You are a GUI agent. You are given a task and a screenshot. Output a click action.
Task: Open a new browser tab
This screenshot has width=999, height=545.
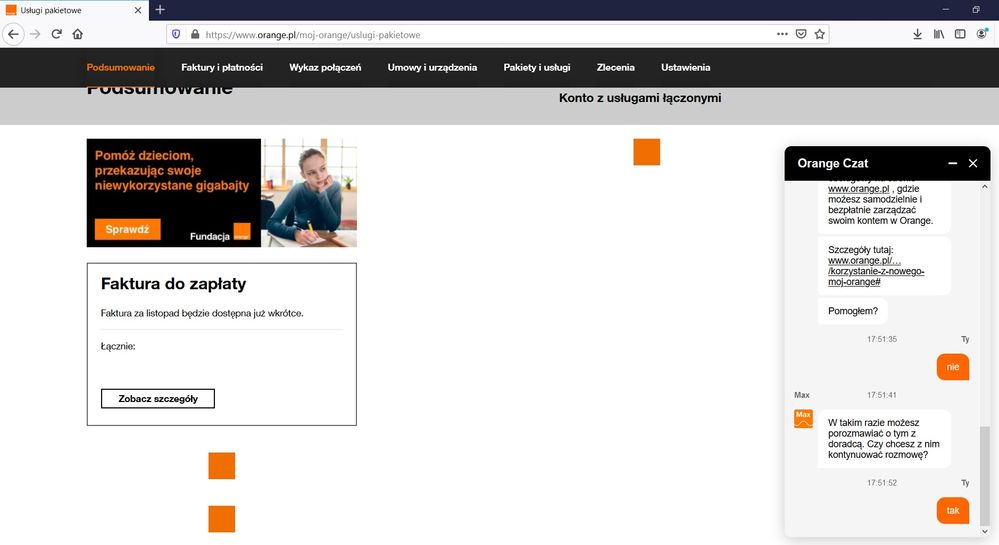pyautogui.click(x=160, y=10)
